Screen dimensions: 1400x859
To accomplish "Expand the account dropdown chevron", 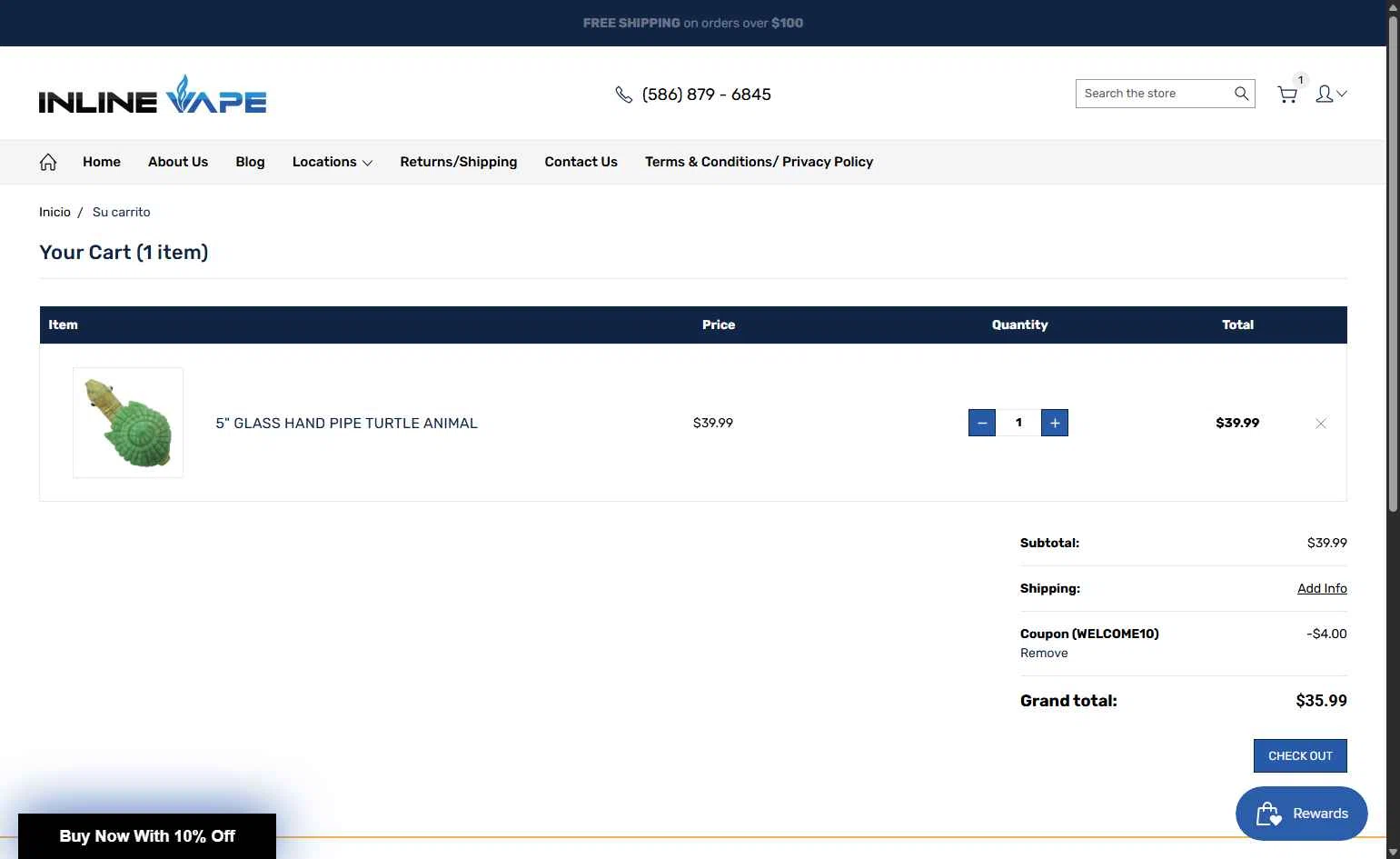I will [x=1342, y=94].
